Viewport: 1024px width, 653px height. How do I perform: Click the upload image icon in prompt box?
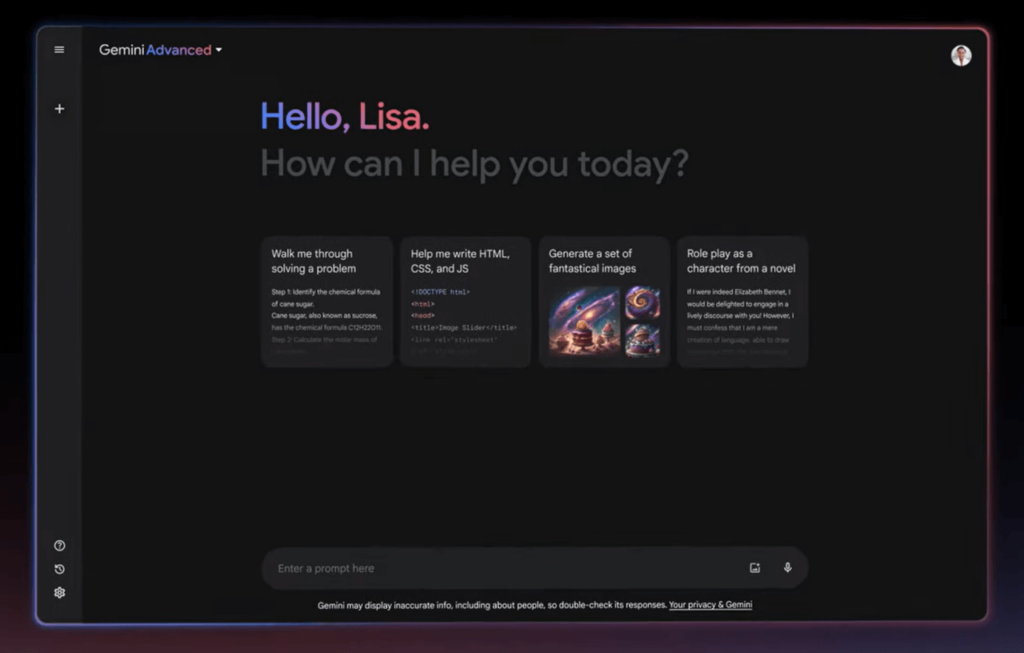click(x=755, y=567)
